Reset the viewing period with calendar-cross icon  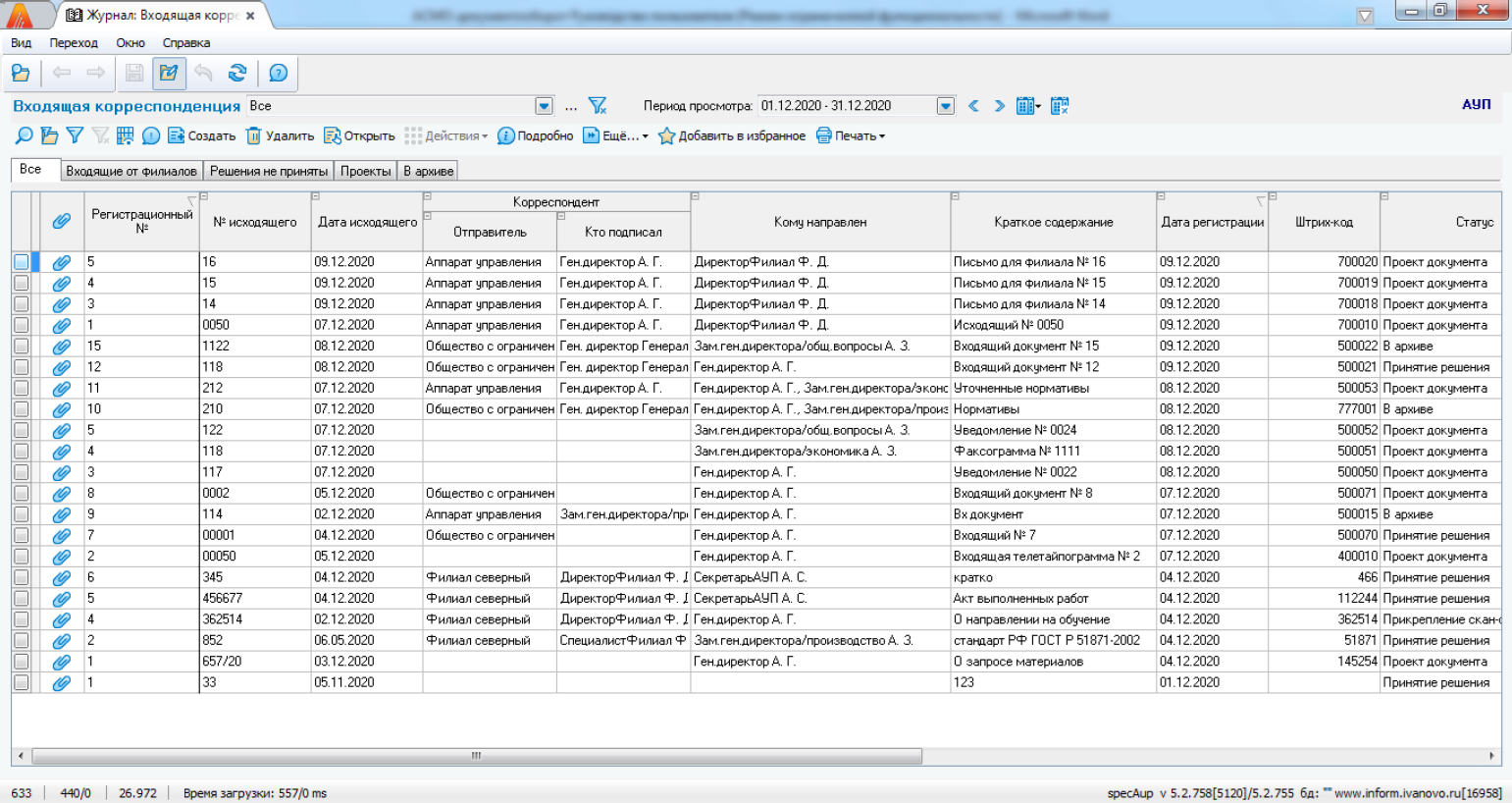click(1060, 106)
